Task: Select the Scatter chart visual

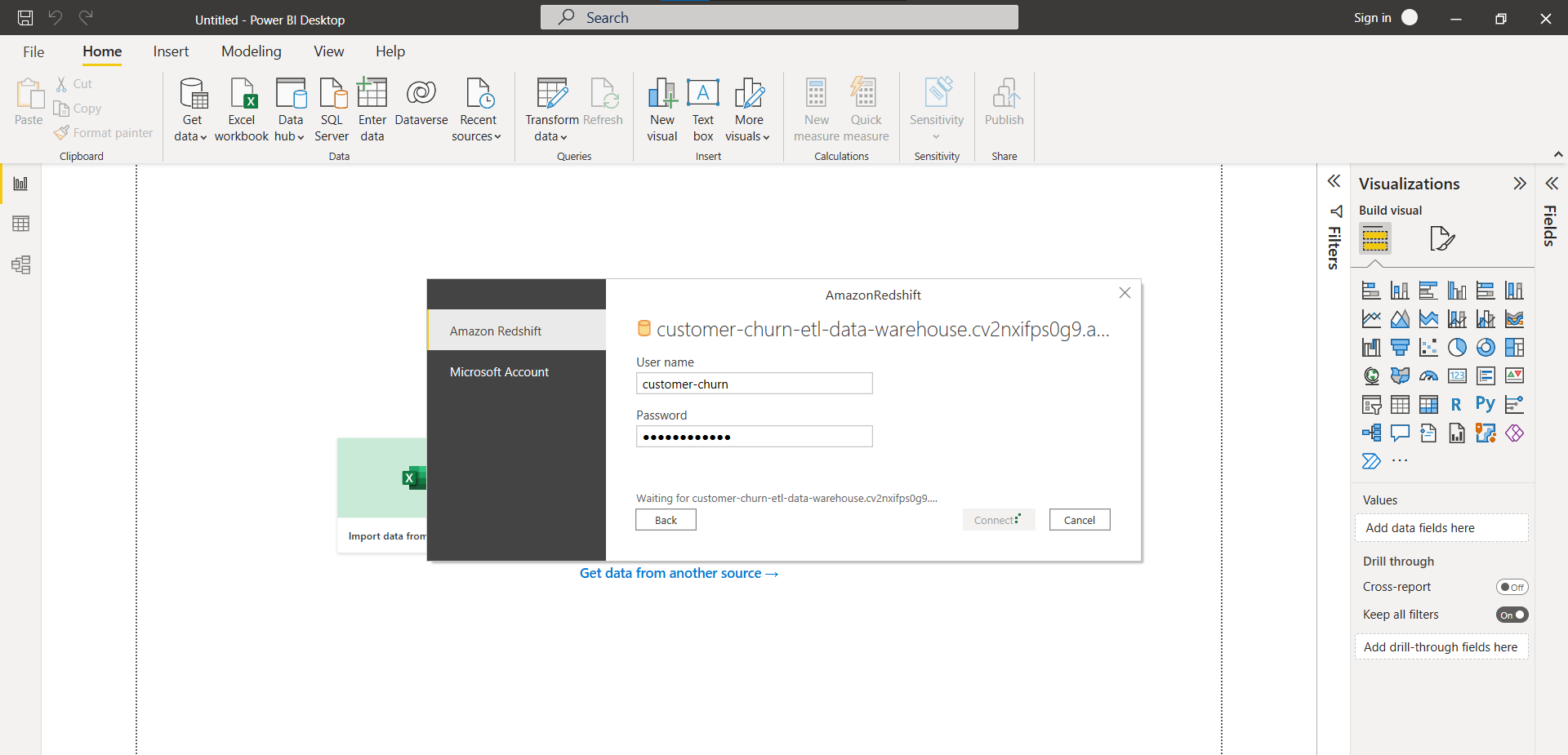Action: pyautogui.click(x=1428, y=348)
